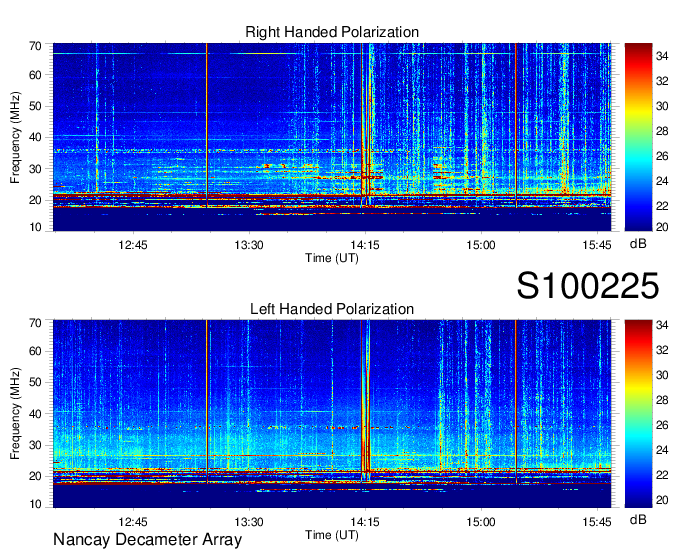Click the 'Left Handed Polarization' plot title
The image size is (680, 552).
click(x=332, y=309)
